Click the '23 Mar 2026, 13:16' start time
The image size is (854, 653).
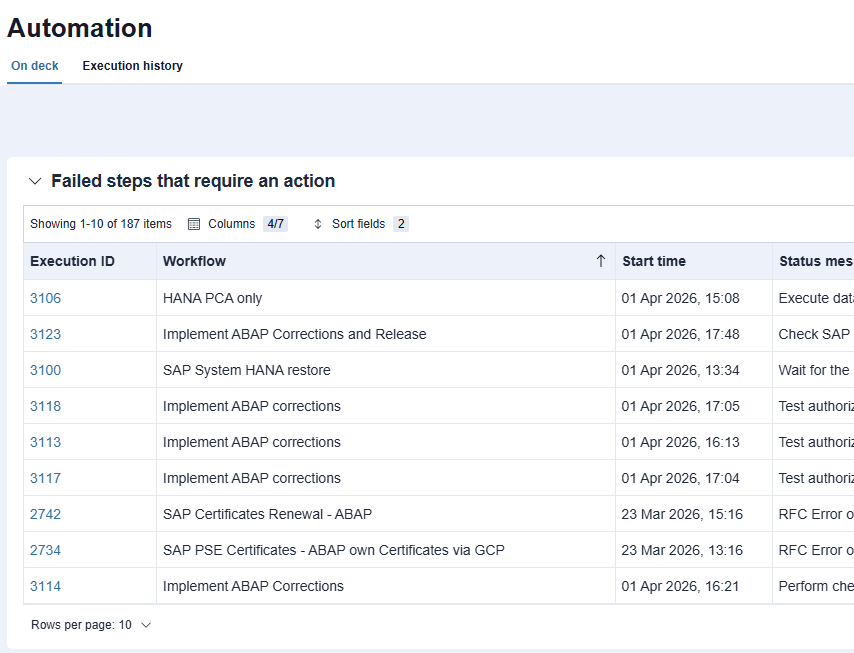point(682,550)
